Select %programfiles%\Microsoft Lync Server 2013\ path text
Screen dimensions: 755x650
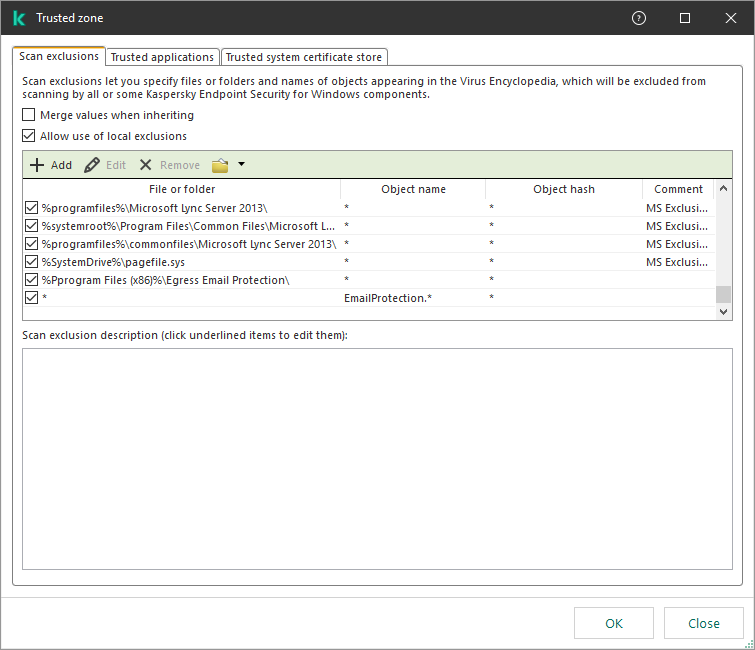point(155,208)
